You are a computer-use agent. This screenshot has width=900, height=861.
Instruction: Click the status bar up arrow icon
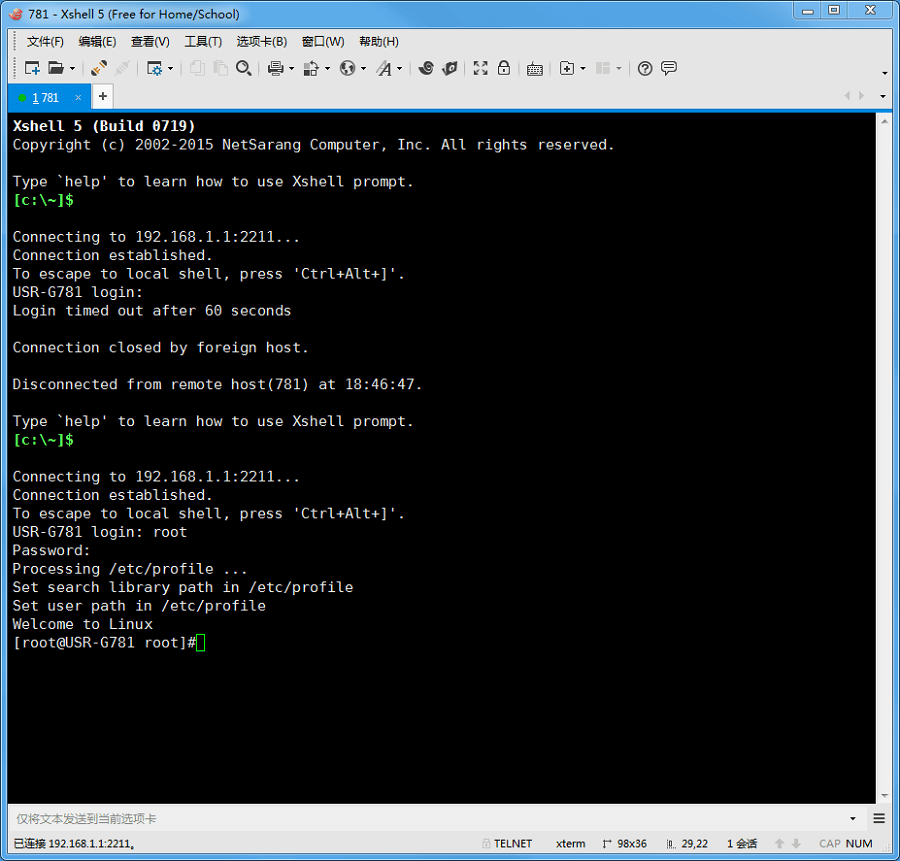779,843
